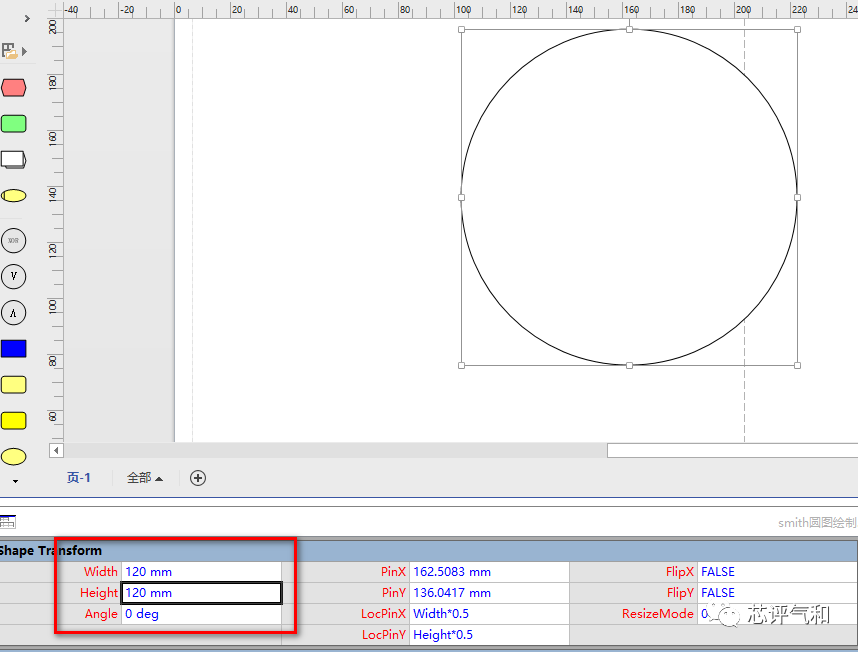Click the top-right corner selection handle
This screenshot has height=652, width=858.
(797, 30)
